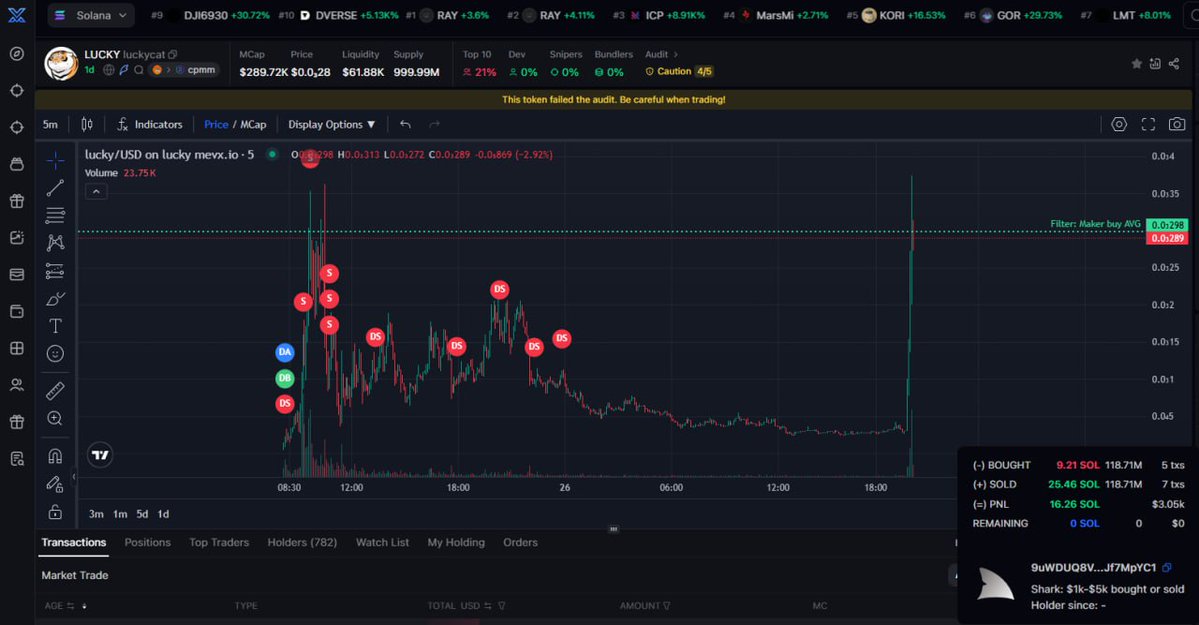The image size is (1199, 625).
Task: Click the Caution 4/5 audit badge
Action: coord(679,71)
